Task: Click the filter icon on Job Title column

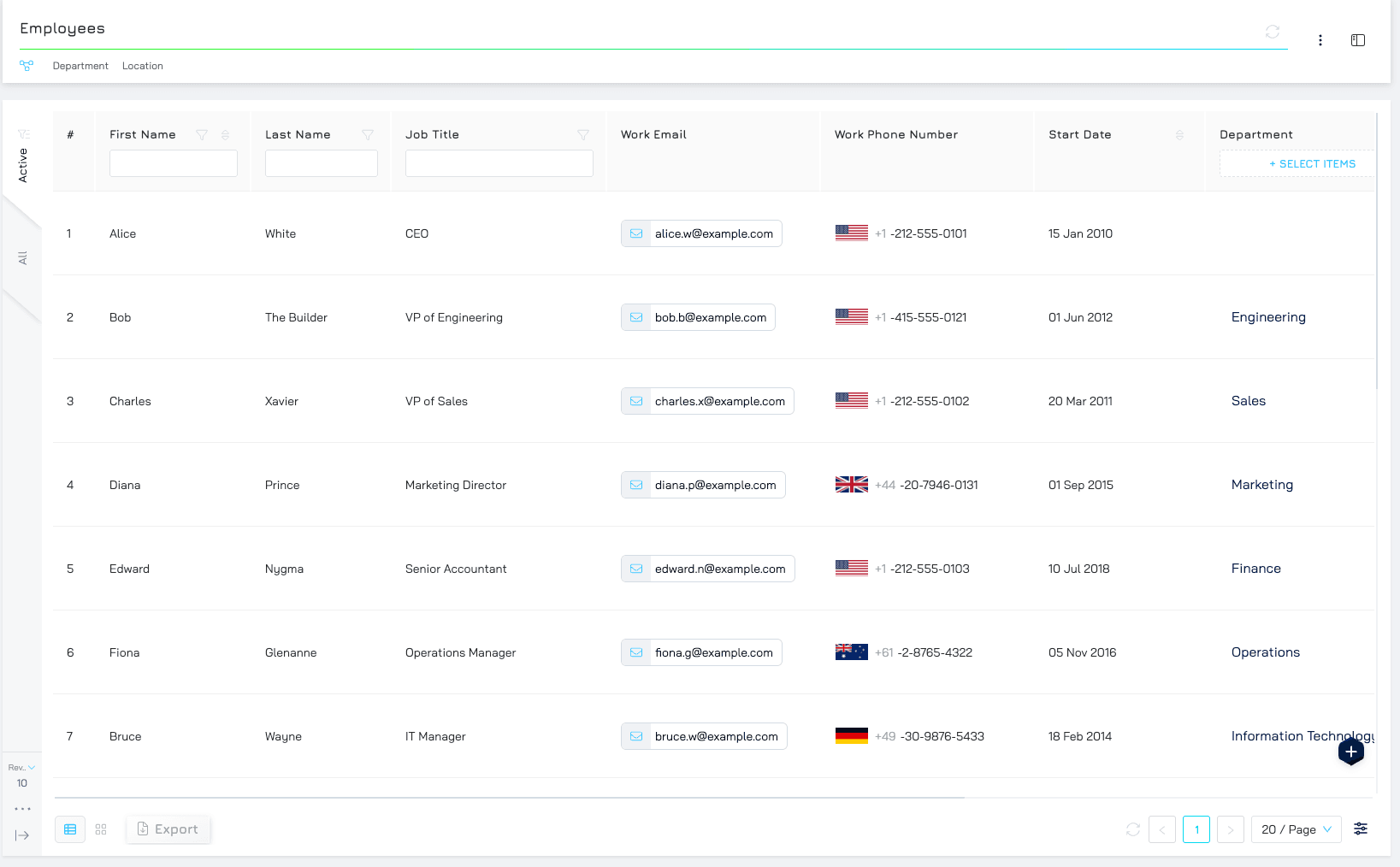Action: point(582,135)
